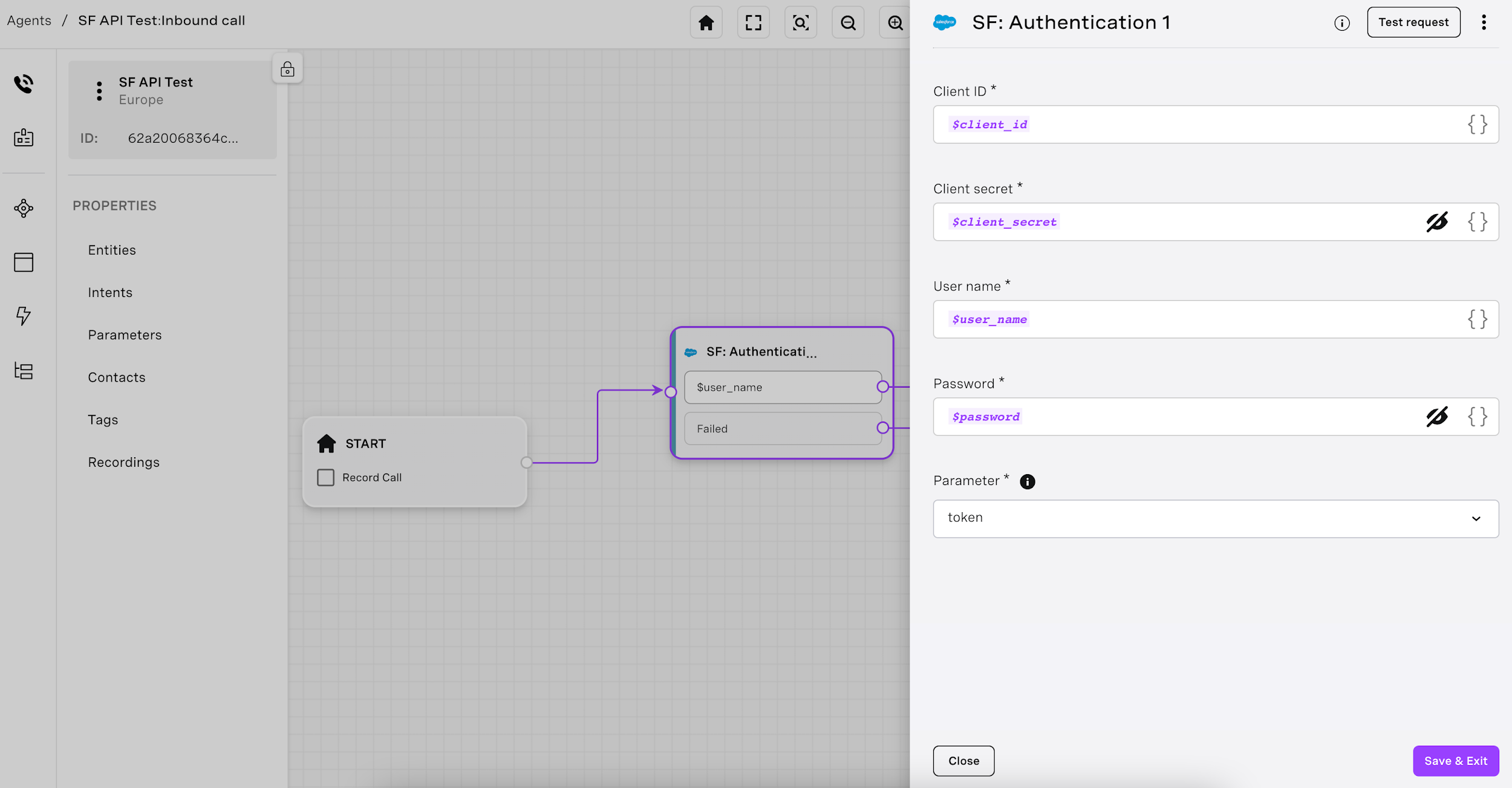Click the zoom in magnifier icon
Screen dimensions: 1512x788
[895, 23]
